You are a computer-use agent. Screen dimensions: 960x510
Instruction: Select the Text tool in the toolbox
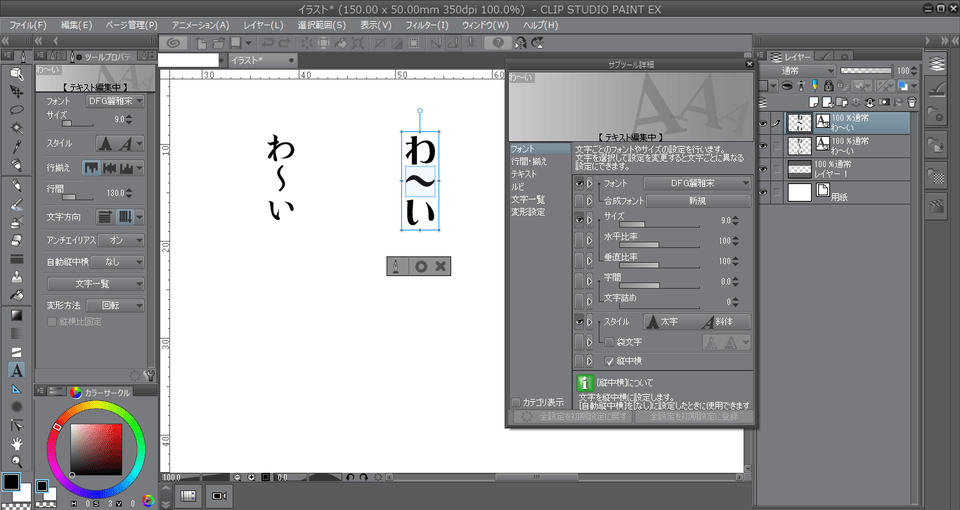(x=17, y=370)
